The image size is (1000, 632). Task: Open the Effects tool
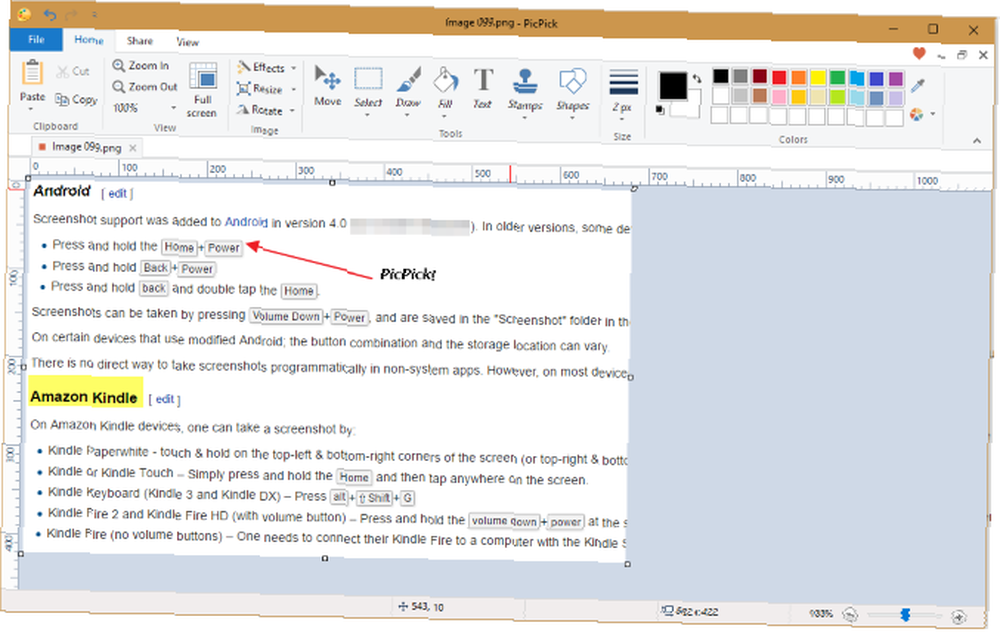pos(261,67)
